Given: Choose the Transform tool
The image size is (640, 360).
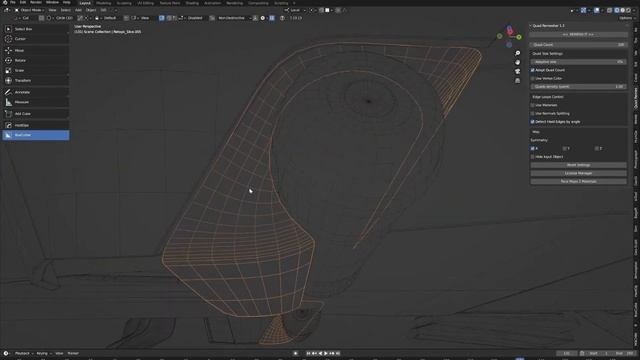Looking at the screenshot, I should point(36,80).
